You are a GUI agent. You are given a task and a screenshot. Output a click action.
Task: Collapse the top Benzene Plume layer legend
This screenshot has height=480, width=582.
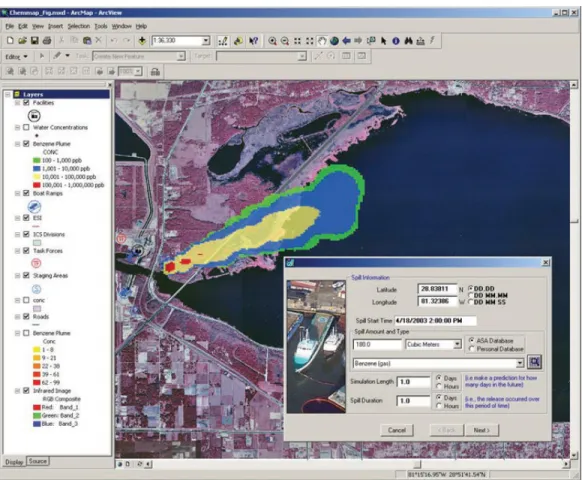pos(17,144)
